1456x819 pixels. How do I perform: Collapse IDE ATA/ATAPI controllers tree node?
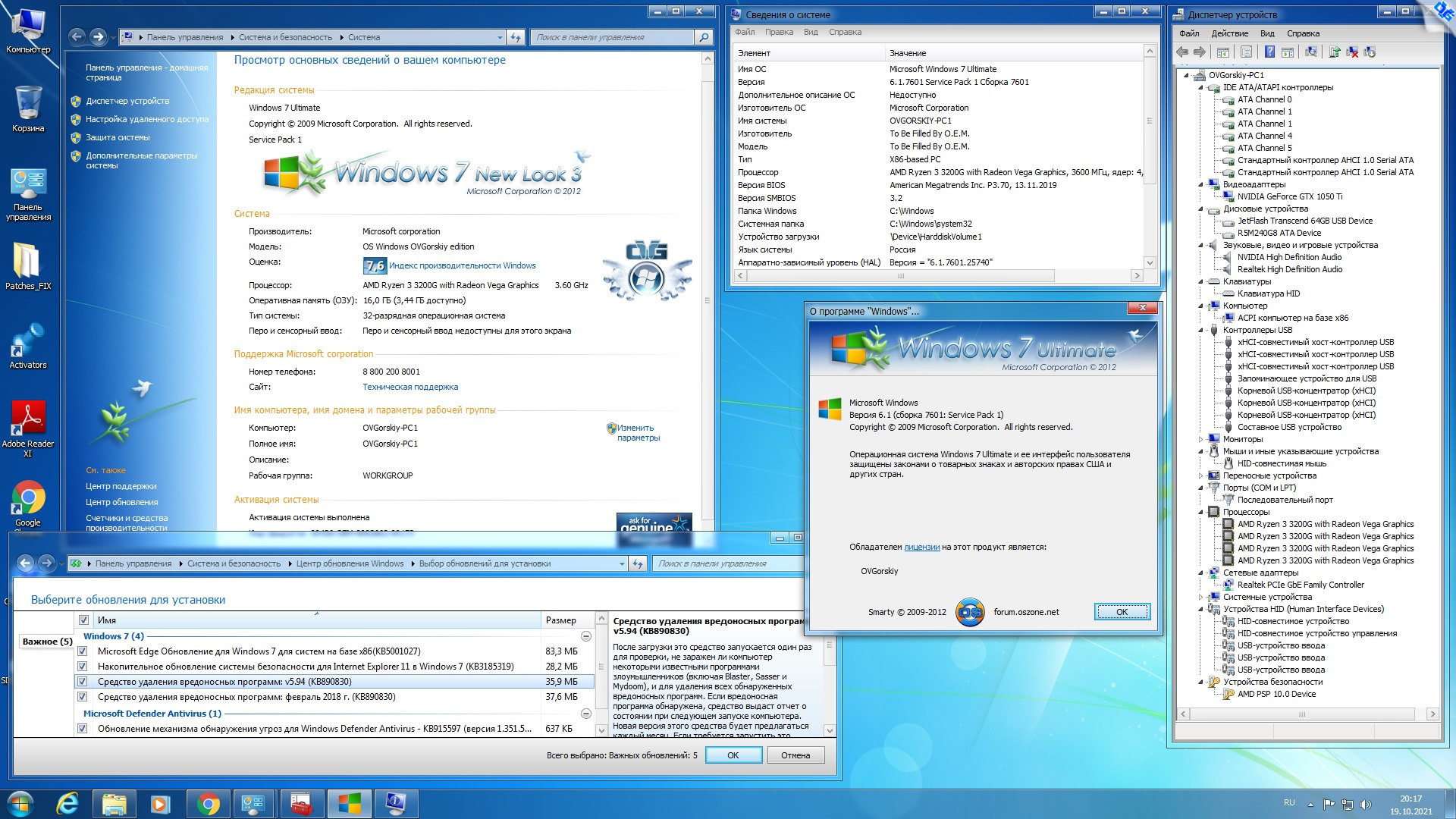1201,87
